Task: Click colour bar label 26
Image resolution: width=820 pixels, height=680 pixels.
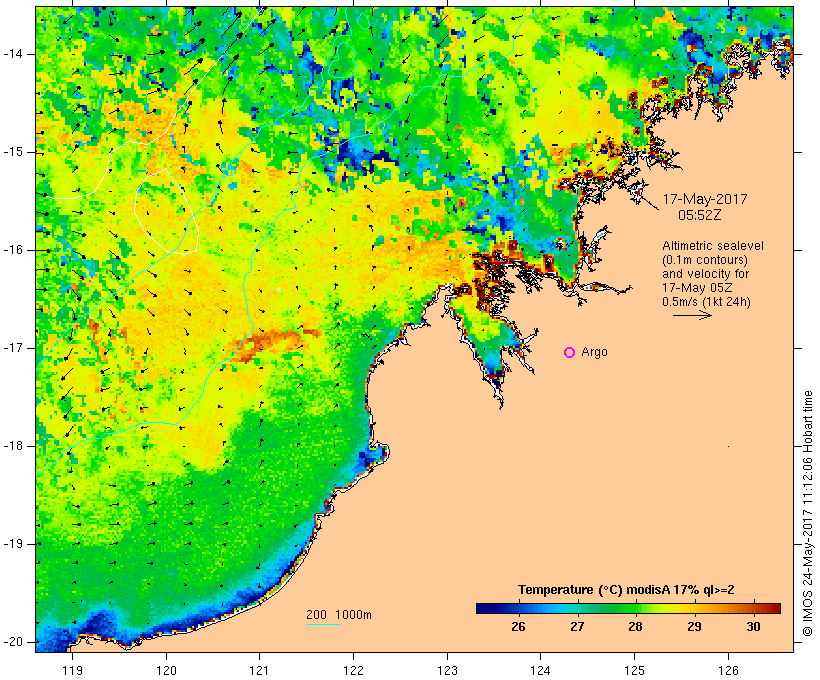Action: pos(518,627)
